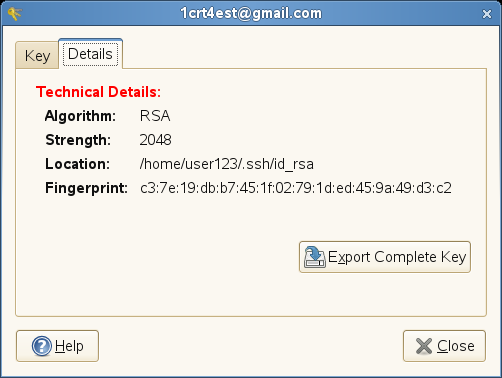The height and width of the screenshot is (378, 502).
Task: Click the blue question mark Help icon
Action: [x=42, y=346]
